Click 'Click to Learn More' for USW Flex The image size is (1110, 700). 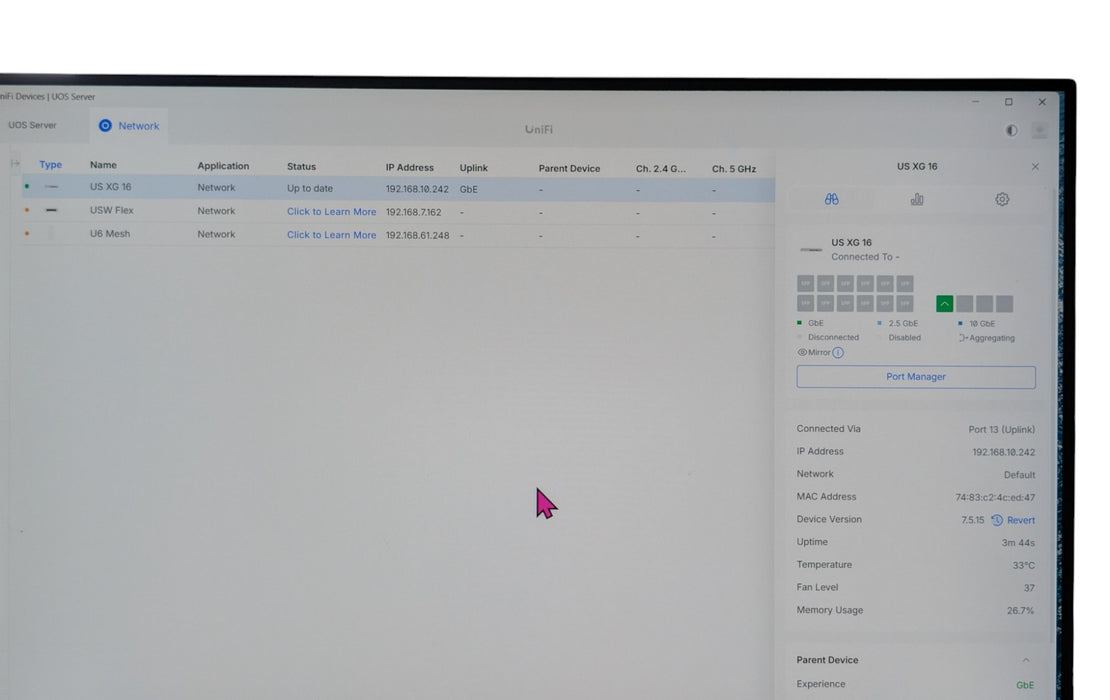click(331, 212)
